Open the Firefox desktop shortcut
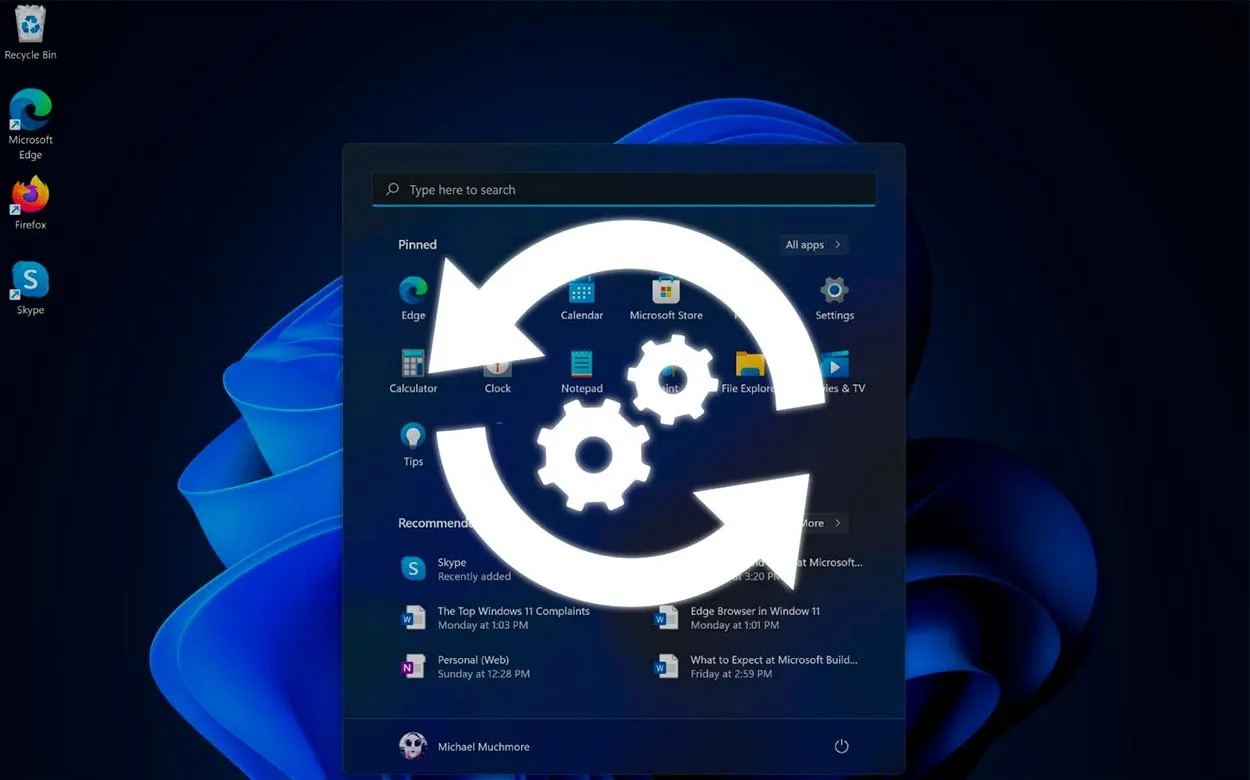Screen dimensions: 1250x780 [30, 203]
